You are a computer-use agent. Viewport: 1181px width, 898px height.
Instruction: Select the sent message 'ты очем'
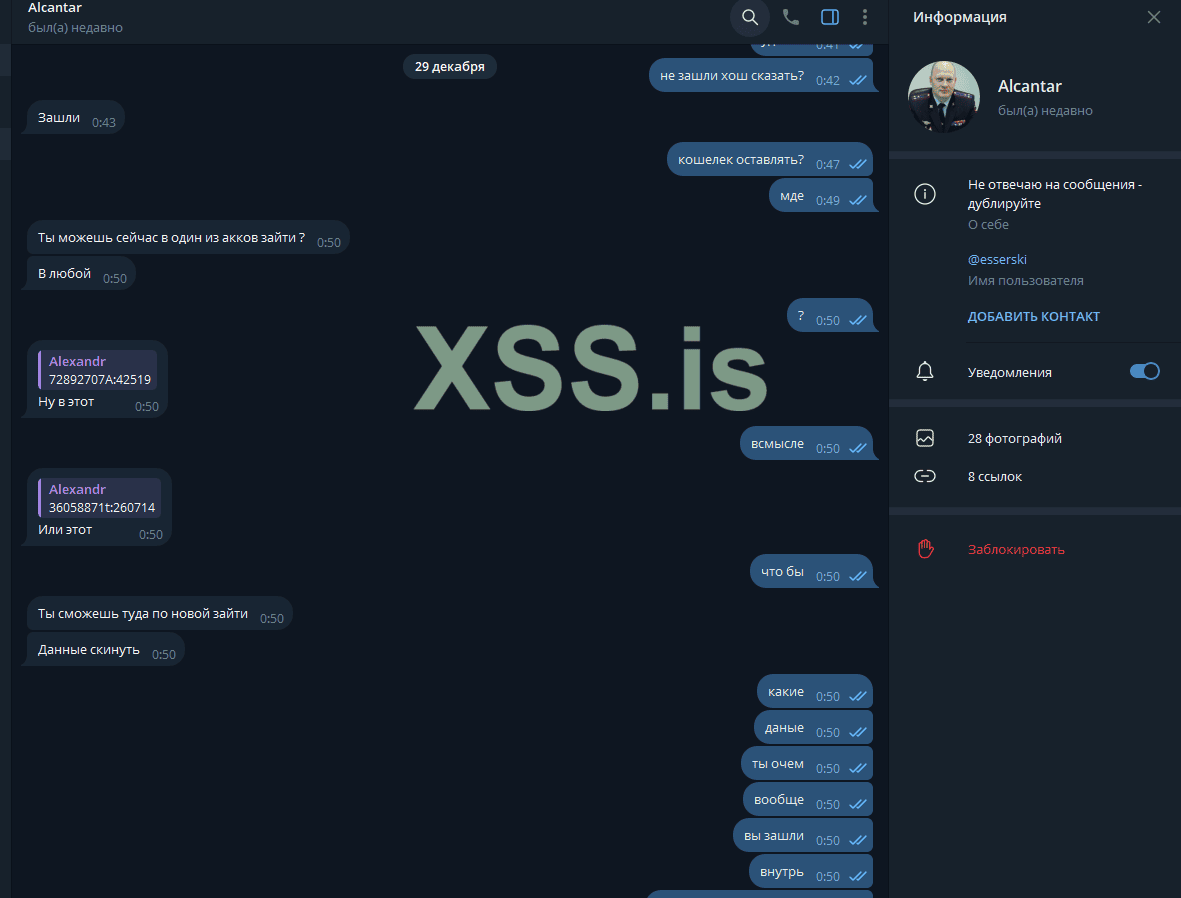[x=807, y=764]
